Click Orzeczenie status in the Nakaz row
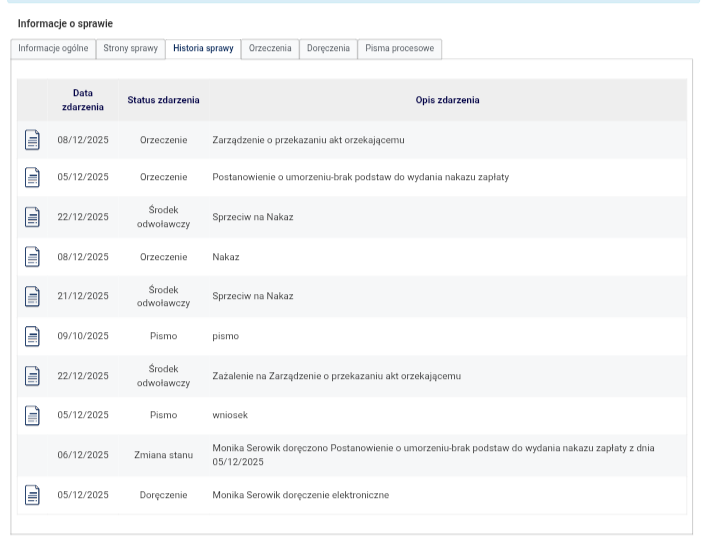Screen dimensions: 720x545 pos(163,257)
